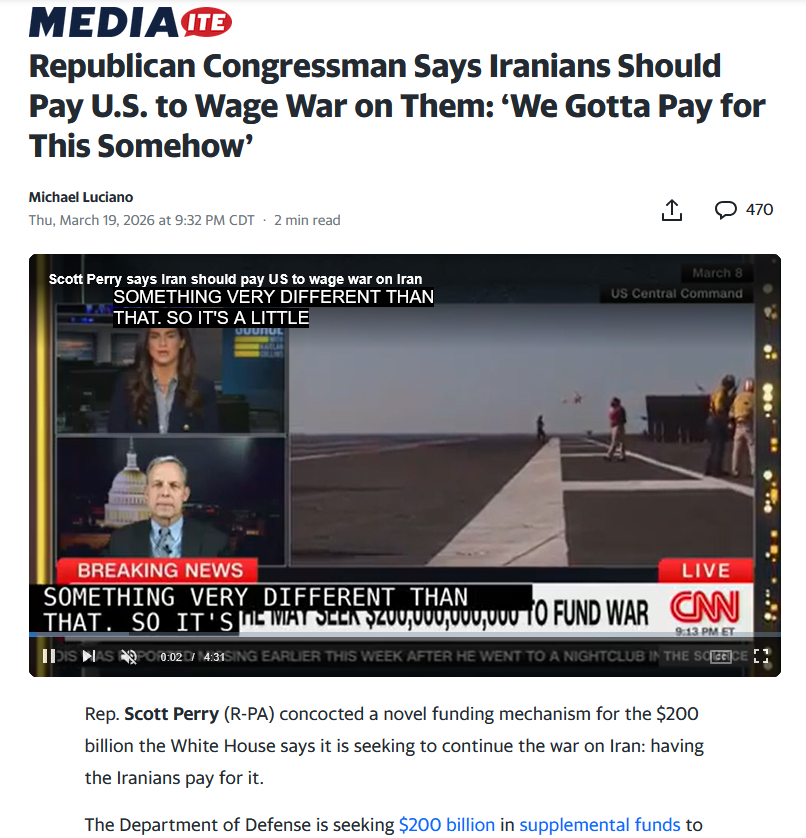Seek along the video progress bar
Screen dimensions: 806x838
[405, 634]
